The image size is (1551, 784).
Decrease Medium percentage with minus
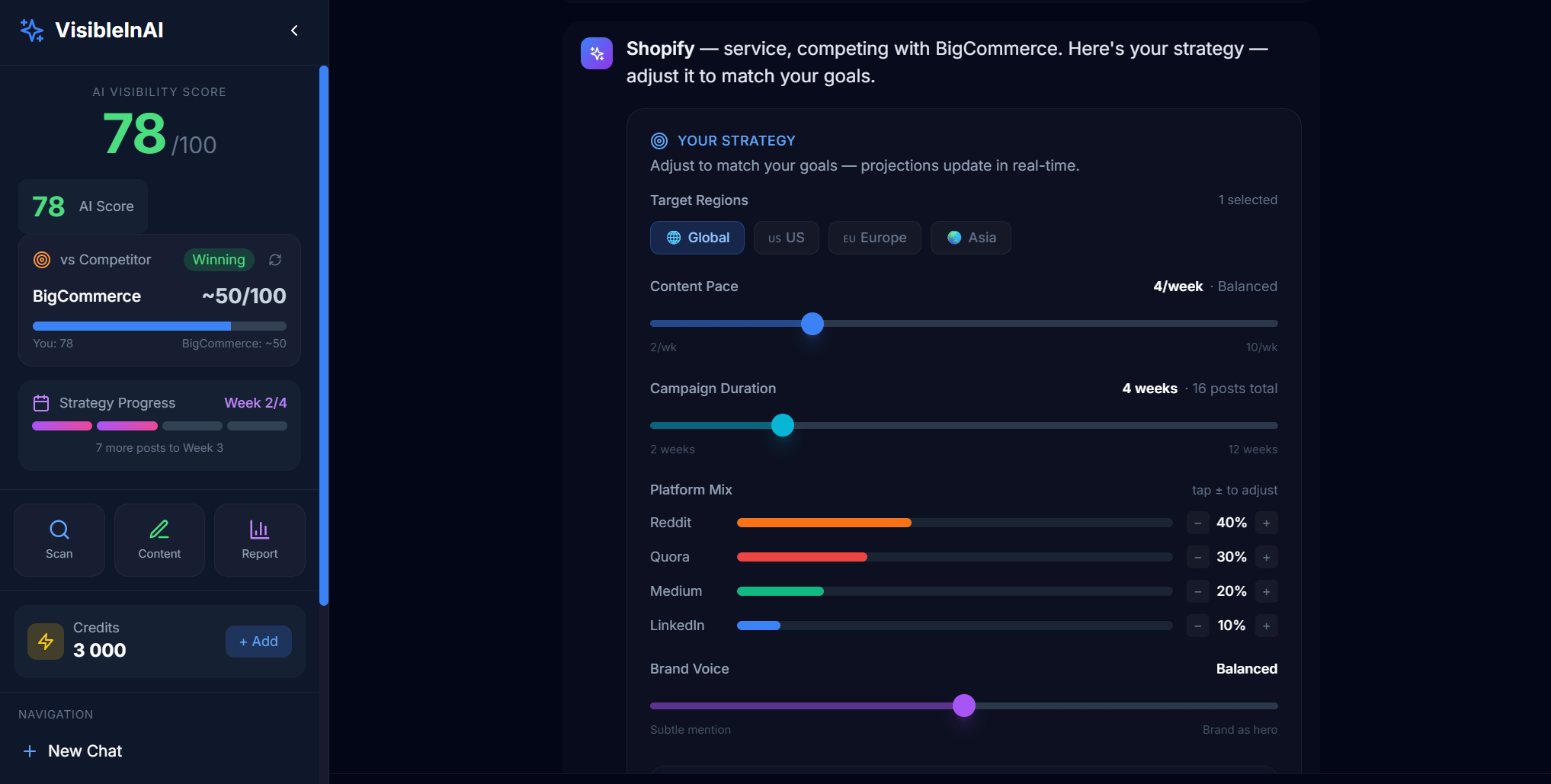[1197, 591]
